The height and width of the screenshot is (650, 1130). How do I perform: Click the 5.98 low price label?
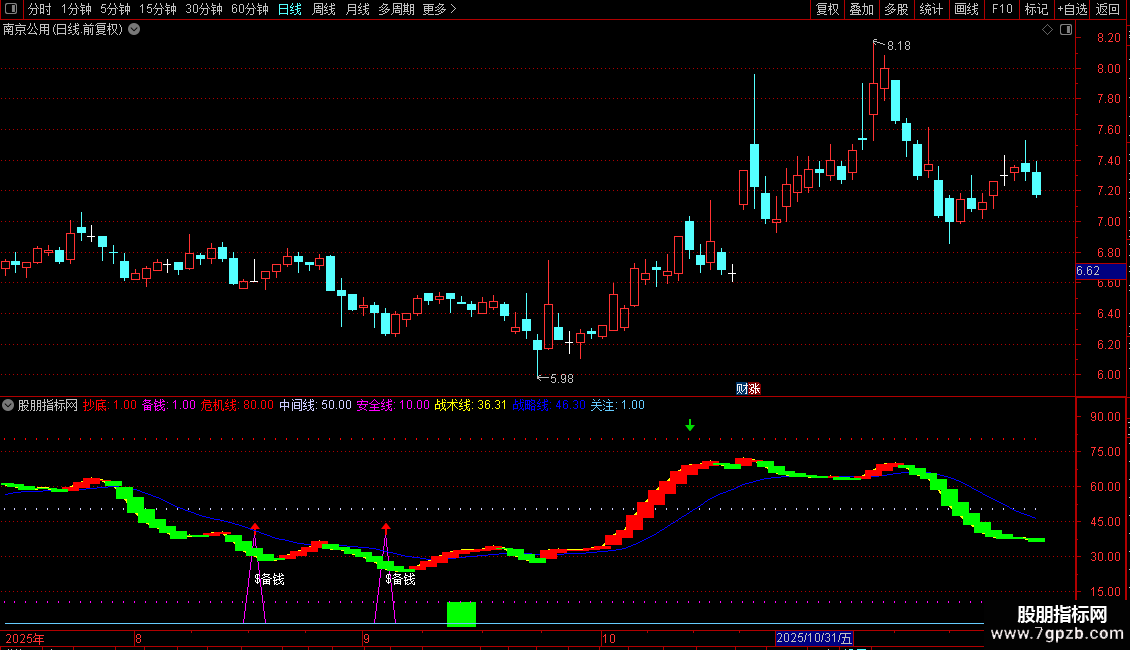coord(561,378)
